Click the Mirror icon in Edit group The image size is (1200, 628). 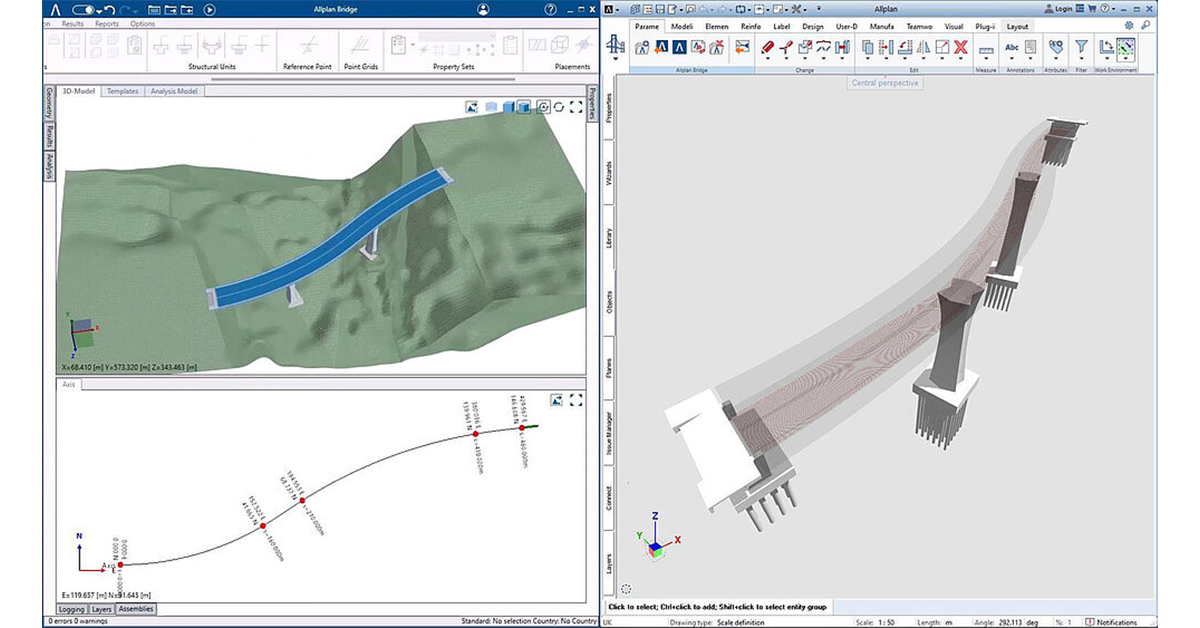(x=923, y=46)
